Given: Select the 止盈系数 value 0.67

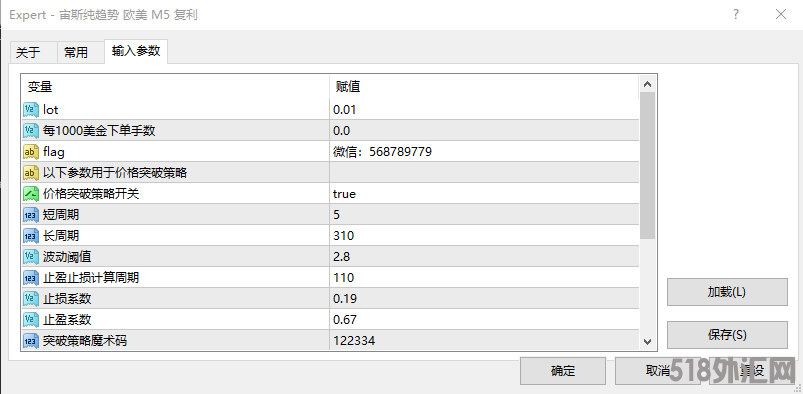Looking at the screenshot, I should [x=345, y=320].
